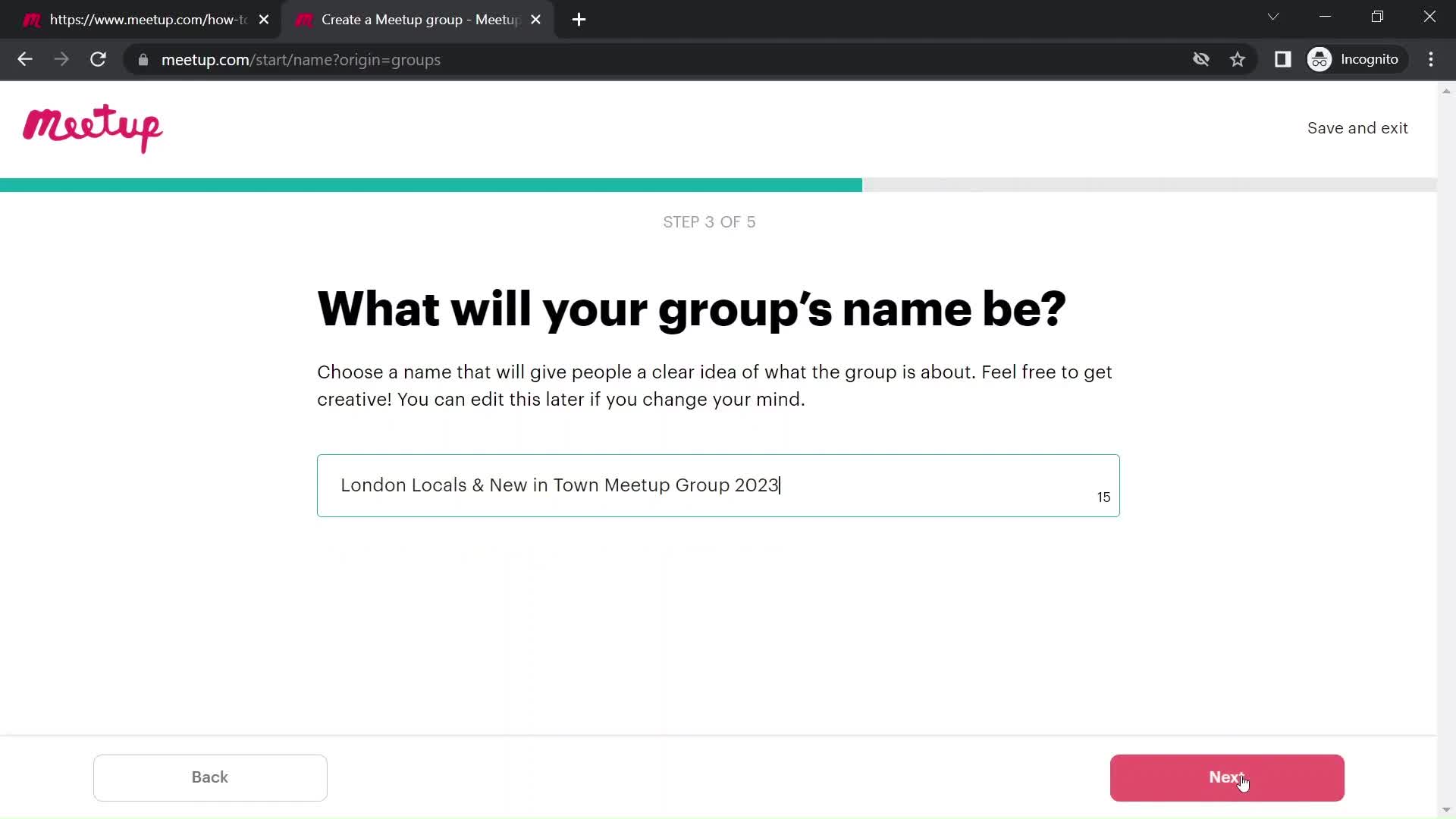Select the first browser tab

(147, 19)
